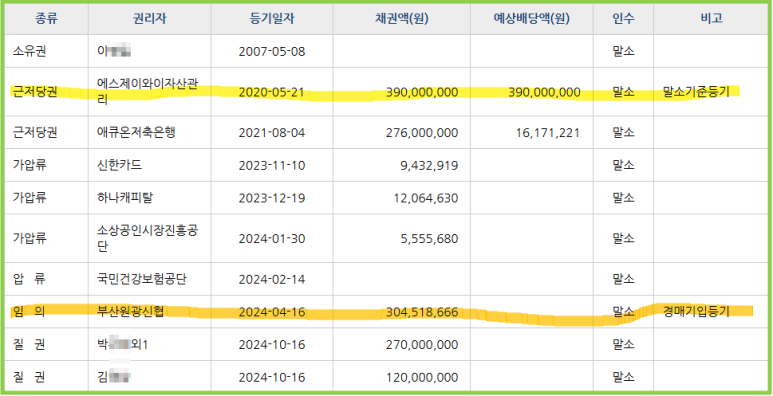Click the 비고 column header
Image resolution: width=773 pixels, height=396 pixels.
tap(711, 19)
